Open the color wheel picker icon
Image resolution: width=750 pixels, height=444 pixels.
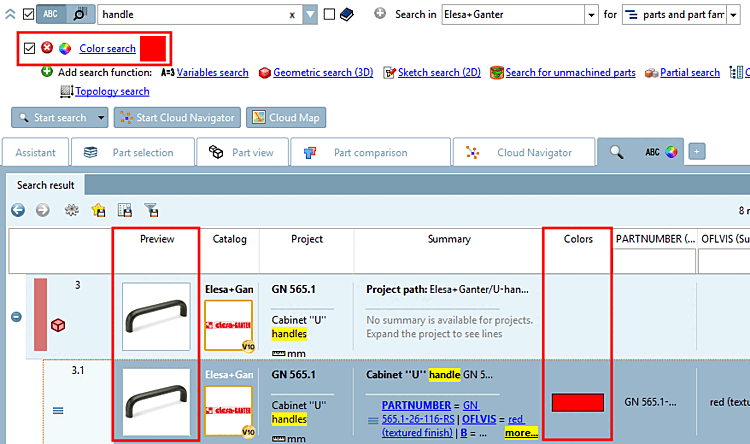(x=65, y=48)
